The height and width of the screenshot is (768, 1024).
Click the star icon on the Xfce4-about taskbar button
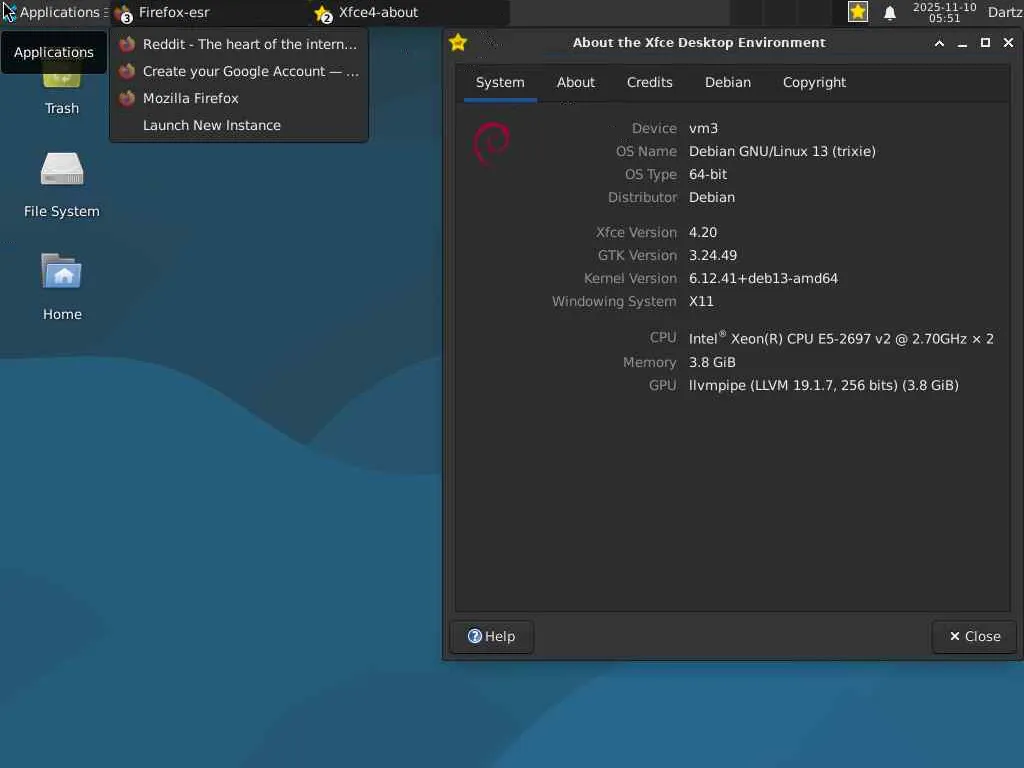click(x=323, y=13)
